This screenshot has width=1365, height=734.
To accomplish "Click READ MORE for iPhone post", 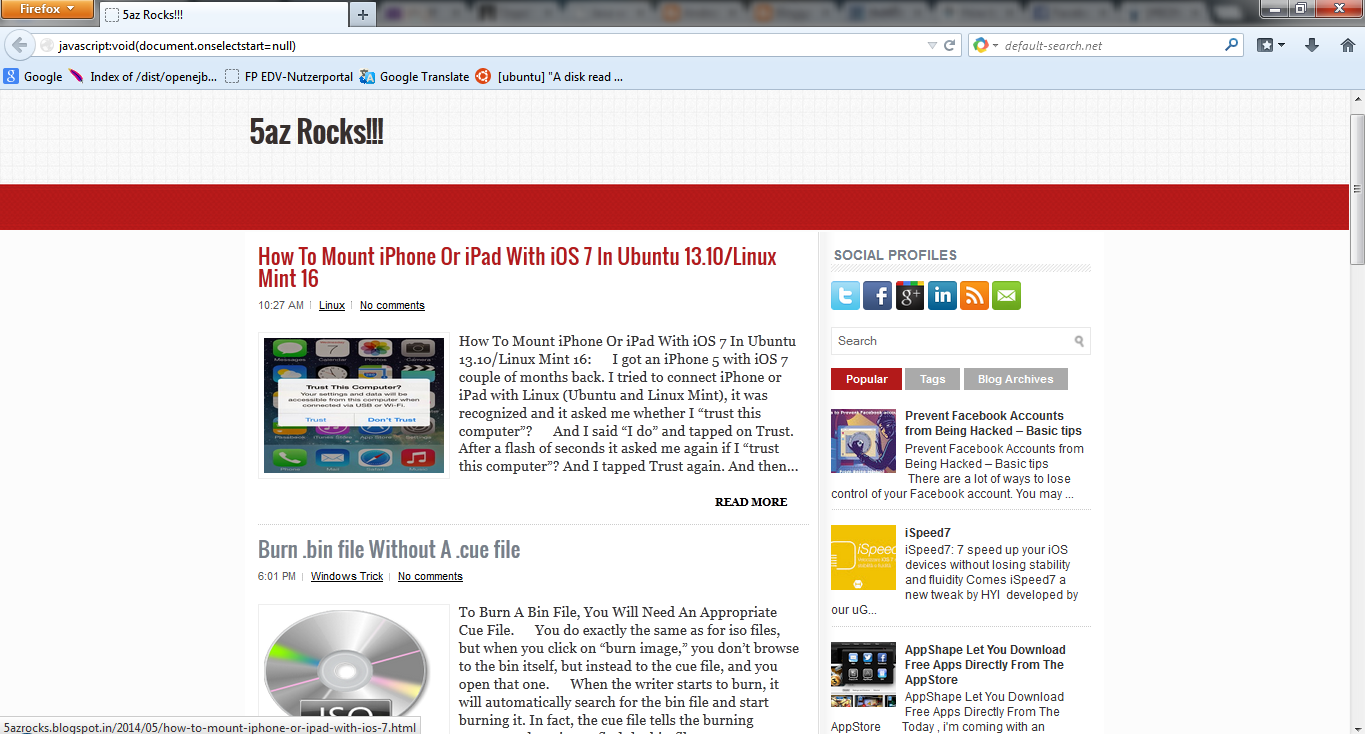I will (751, 502).
